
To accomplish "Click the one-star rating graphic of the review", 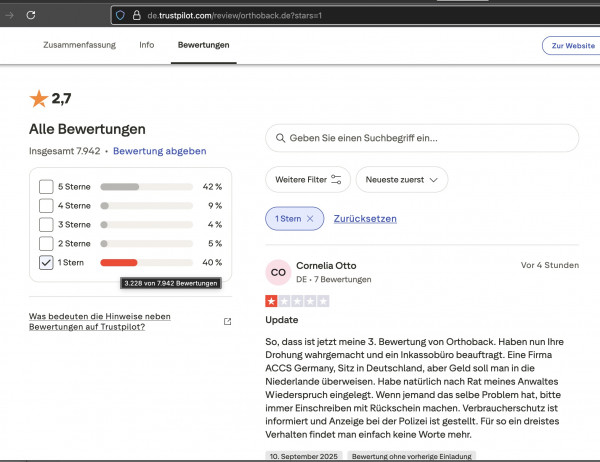I will pyautogui.click(x=297, y=301).
